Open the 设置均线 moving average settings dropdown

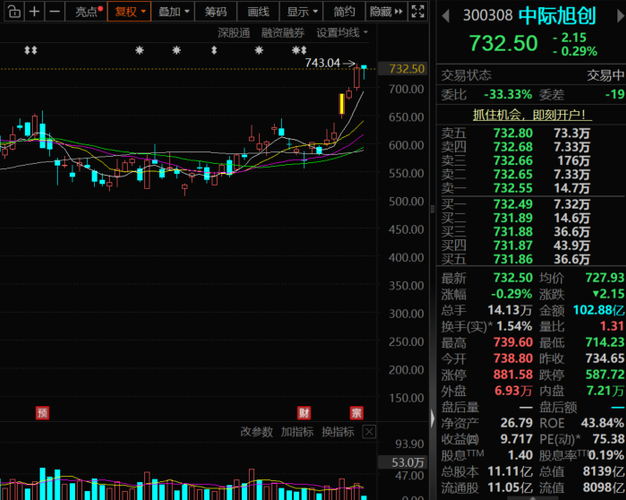(x=342, y=33)
